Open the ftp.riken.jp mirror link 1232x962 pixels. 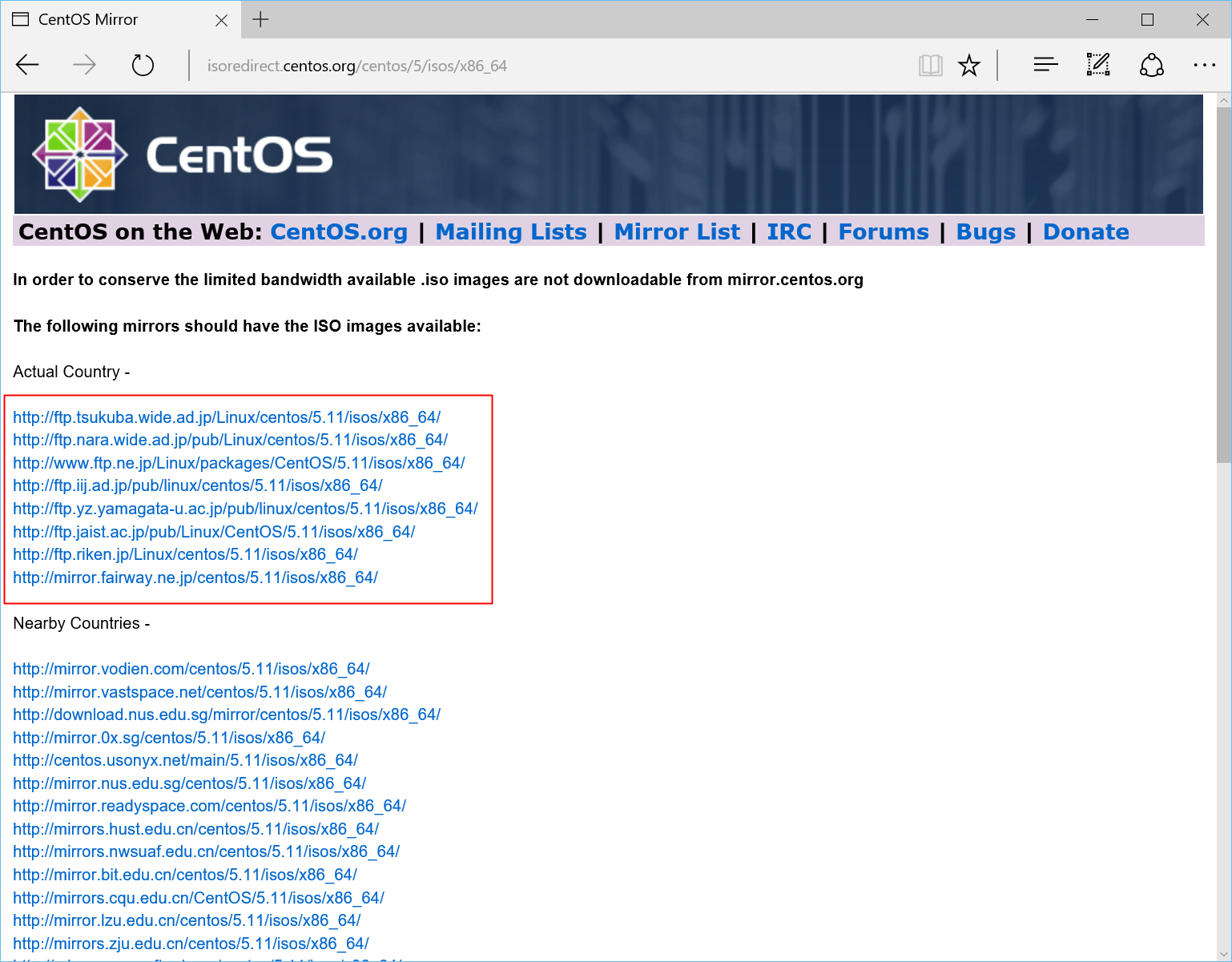(185, 554)
